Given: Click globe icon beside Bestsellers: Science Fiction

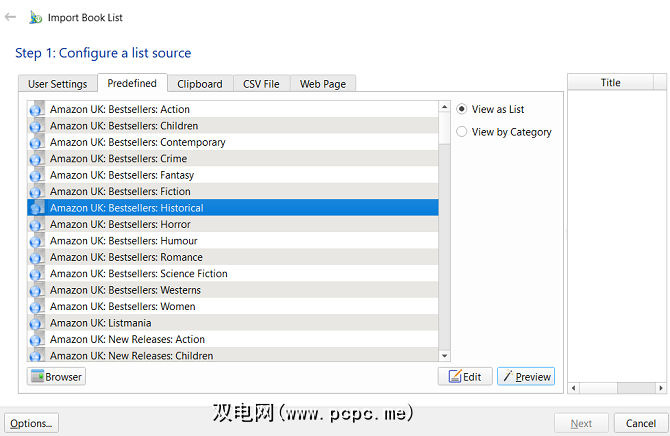Looking at the screenshot, I should (36, 274).
